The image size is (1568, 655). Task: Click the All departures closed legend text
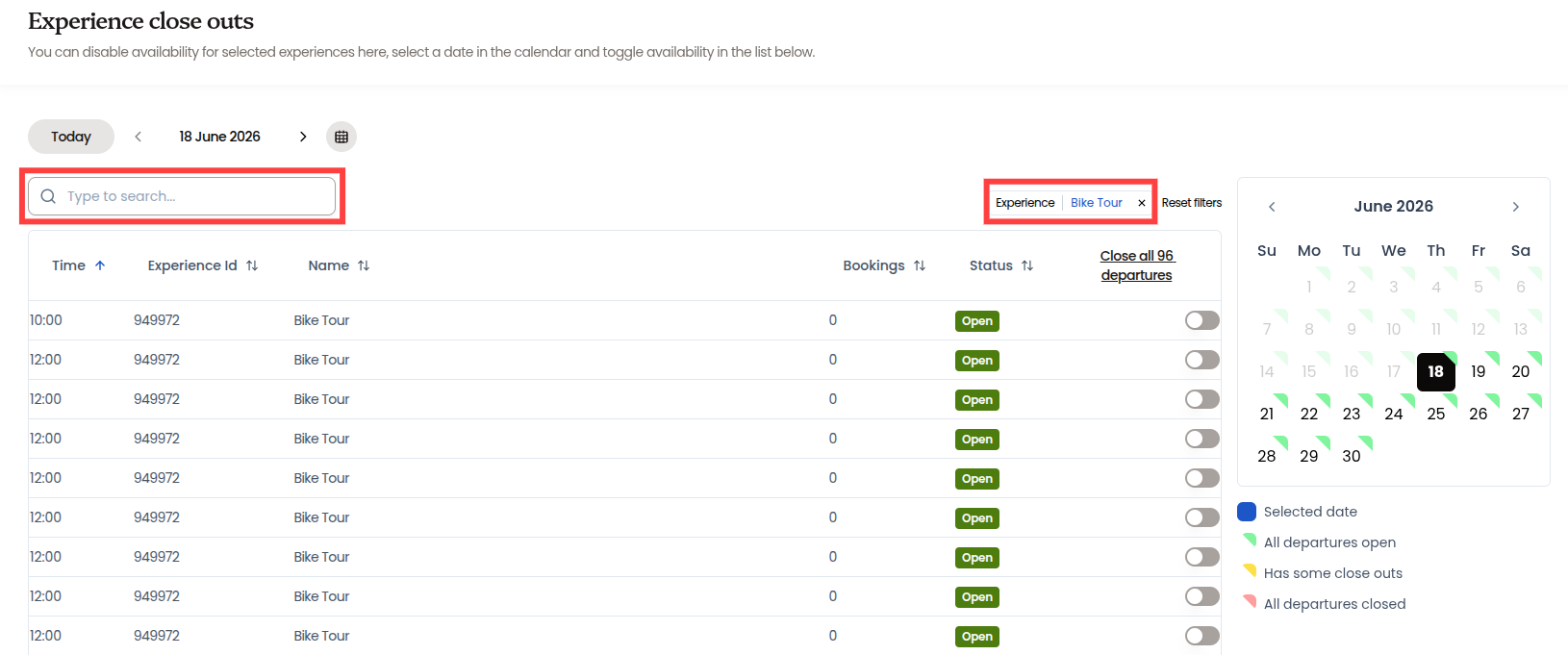click(x=1335, y=604)
